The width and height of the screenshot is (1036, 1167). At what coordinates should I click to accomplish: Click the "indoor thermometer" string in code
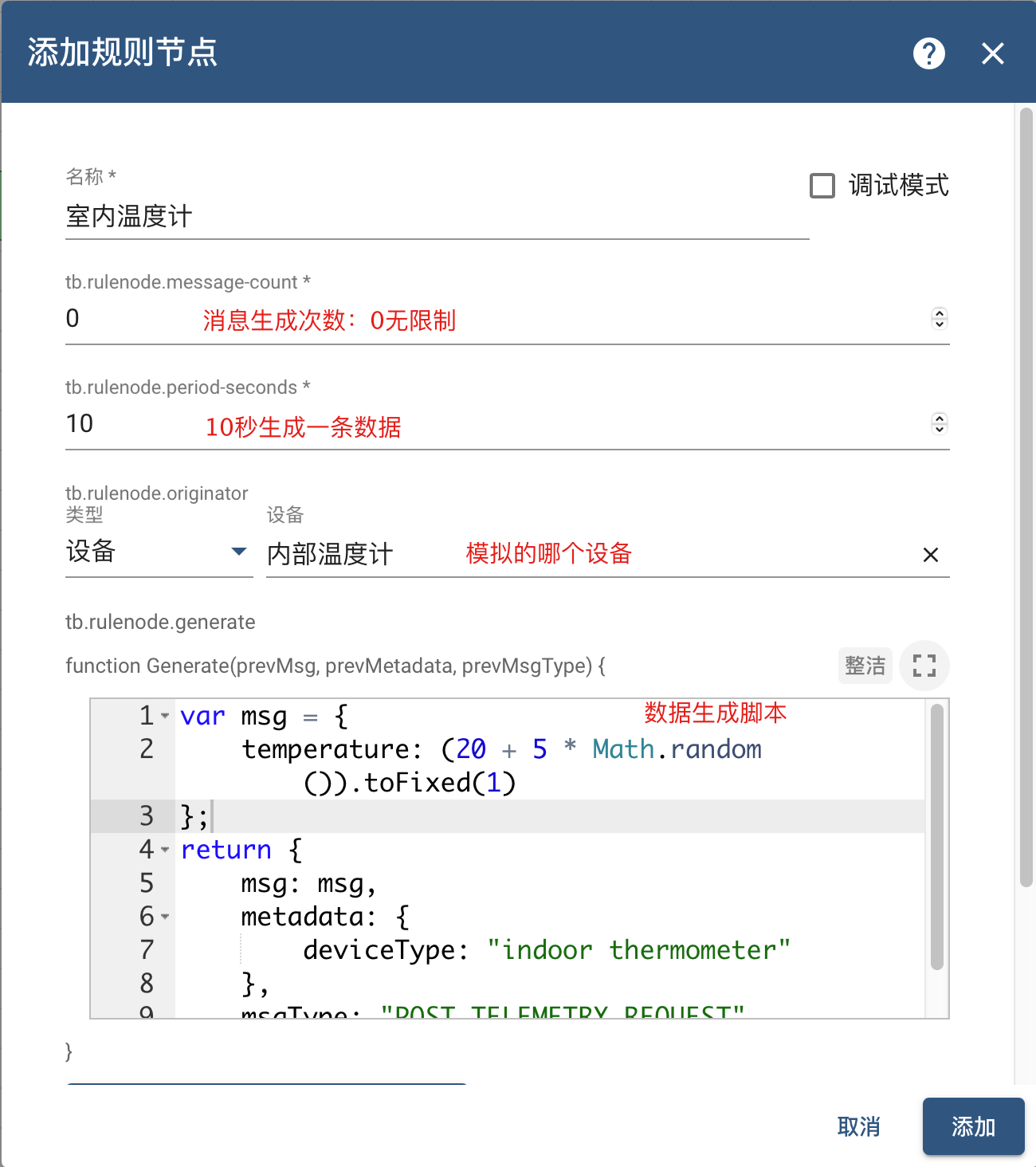pos(638,950)
